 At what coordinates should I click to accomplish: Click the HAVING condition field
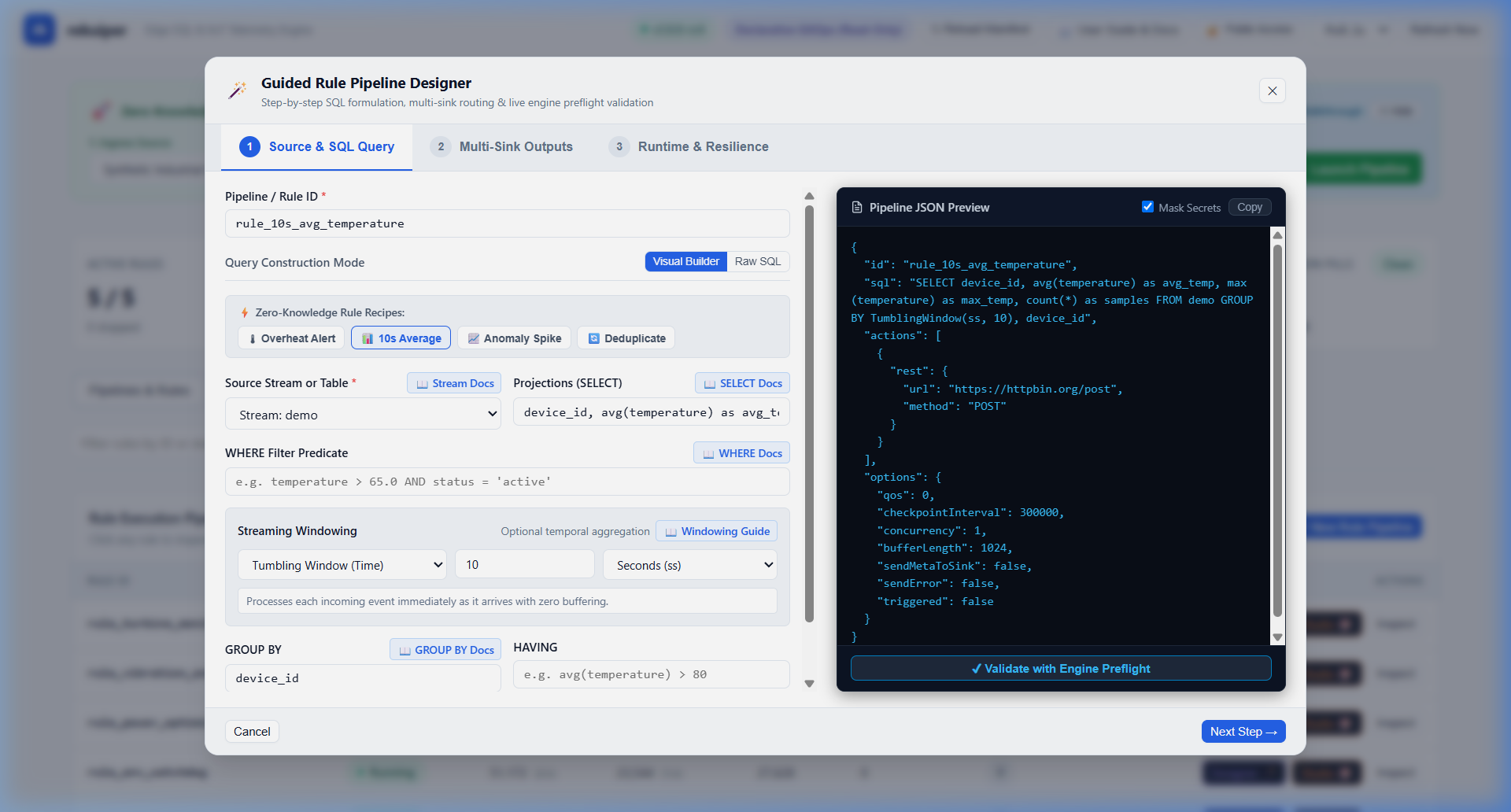(x=651, y=674)
